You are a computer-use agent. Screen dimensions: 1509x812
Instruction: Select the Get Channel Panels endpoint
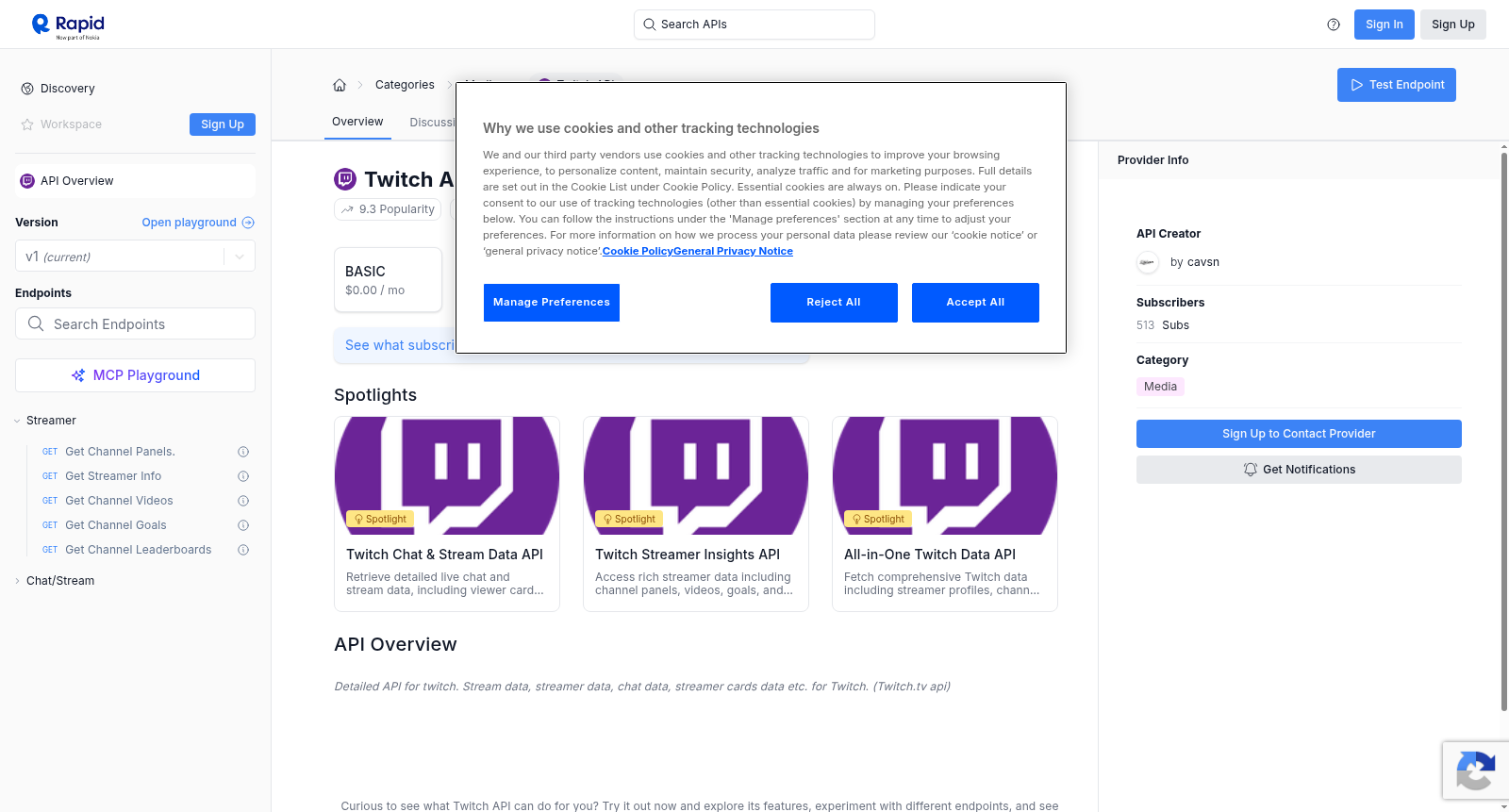tap(120, 452)
